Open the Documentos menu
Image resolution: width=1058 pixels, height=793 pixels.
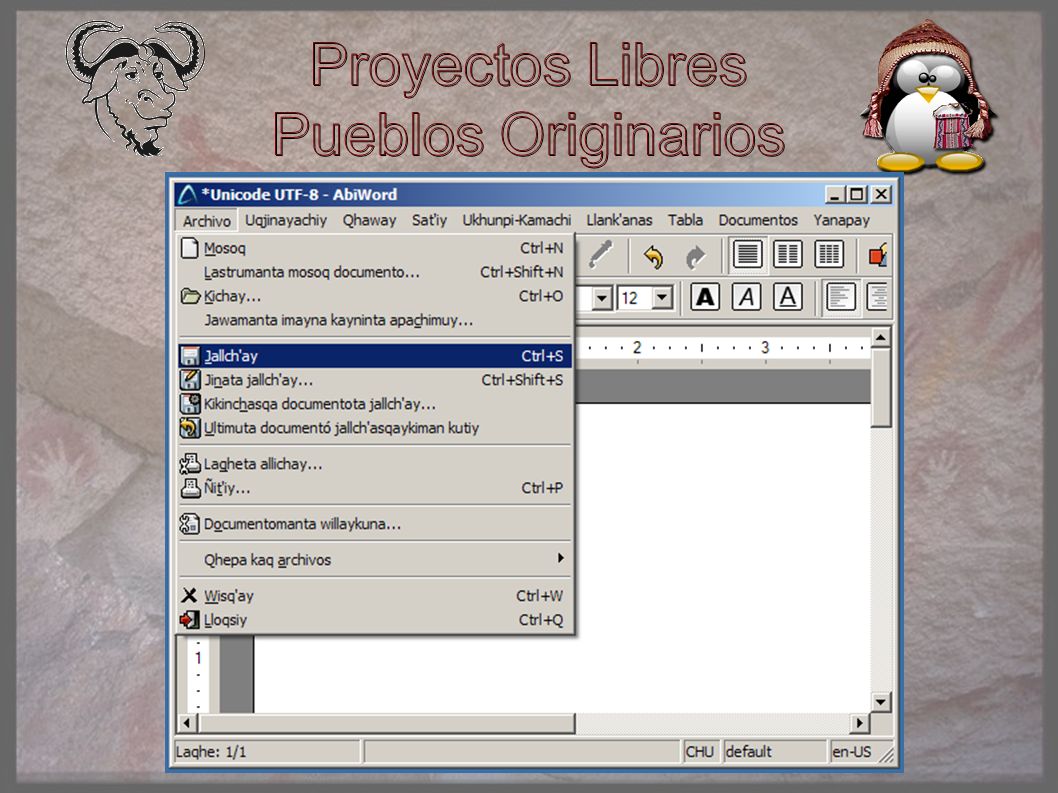(758, 220)
